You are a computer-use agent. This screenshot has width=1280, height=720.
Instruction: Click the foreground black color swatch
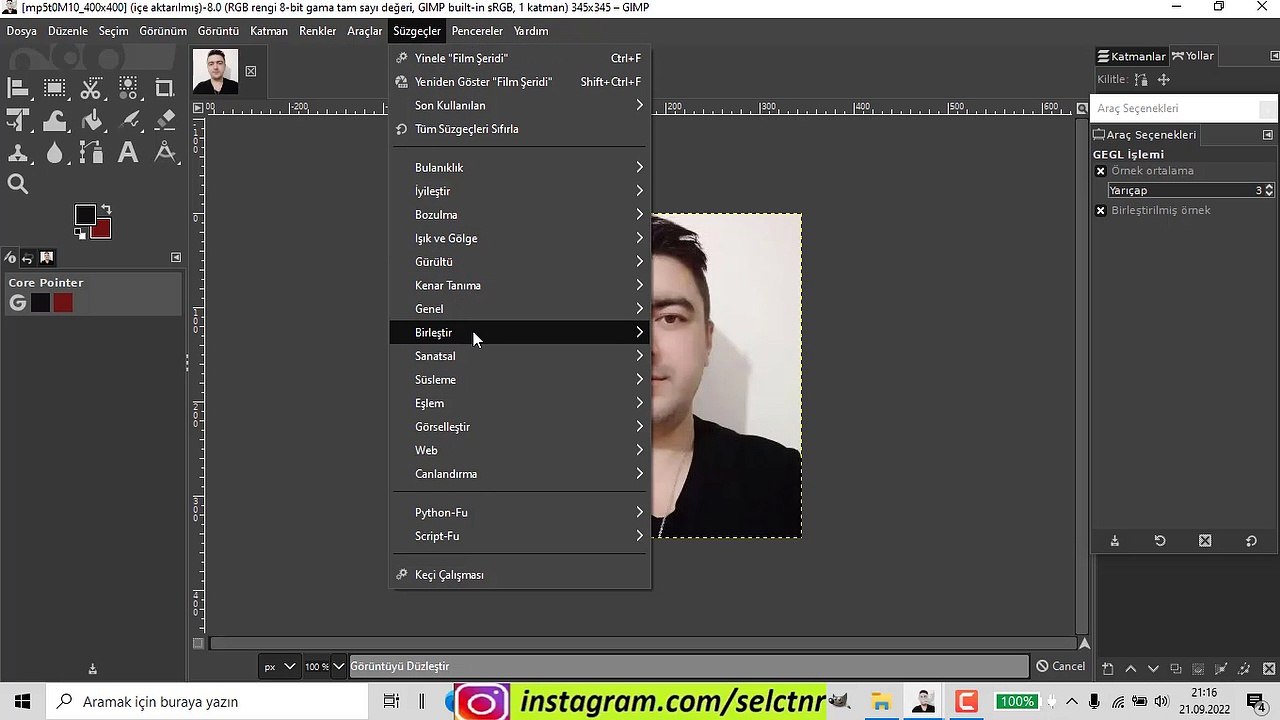click(x=85, y=215)
